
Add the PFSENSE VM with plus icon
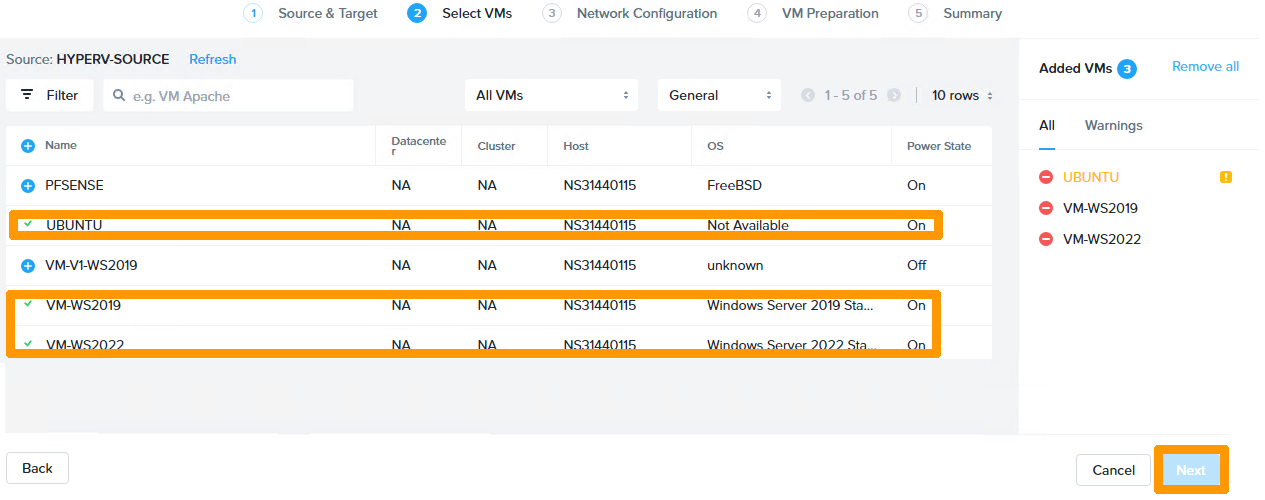28,186
